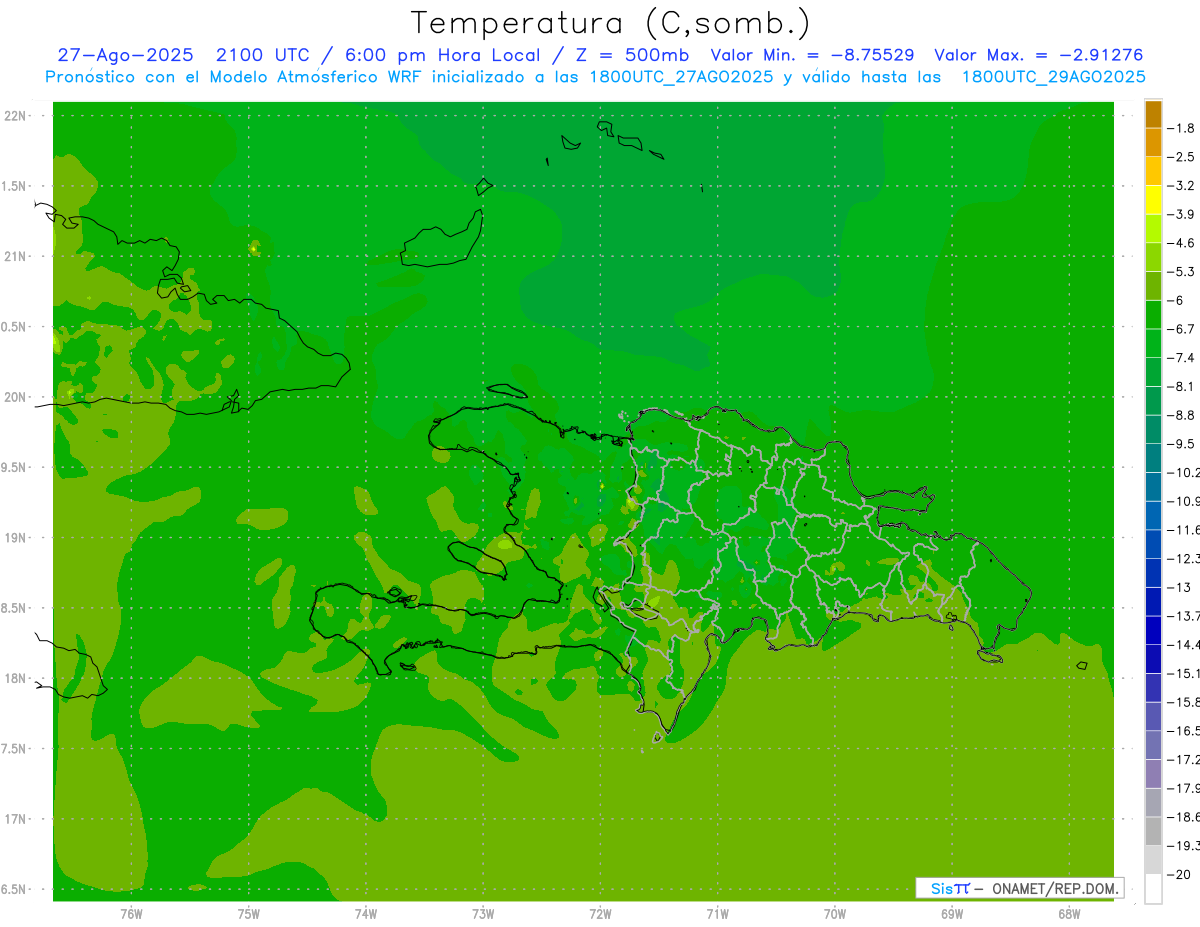Click the 'Temperatura (C,somb.)' title
Image resolution: width=1200 pixels, height=927 pixels.
tap(610, 23)
